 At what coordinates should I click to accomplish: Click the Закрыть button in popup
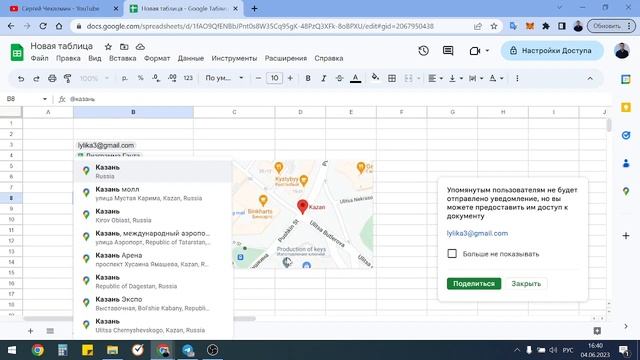point(526,284)
